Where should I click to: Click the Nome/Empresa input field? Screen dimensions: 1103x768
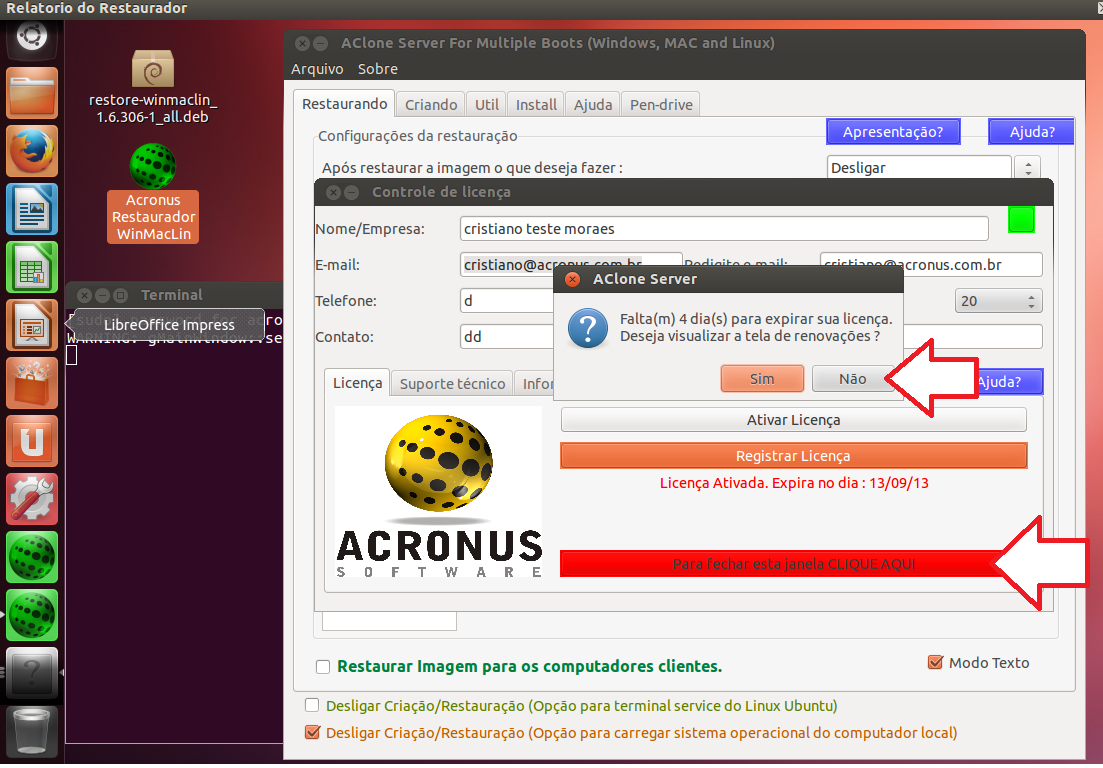tap(724, 229)
